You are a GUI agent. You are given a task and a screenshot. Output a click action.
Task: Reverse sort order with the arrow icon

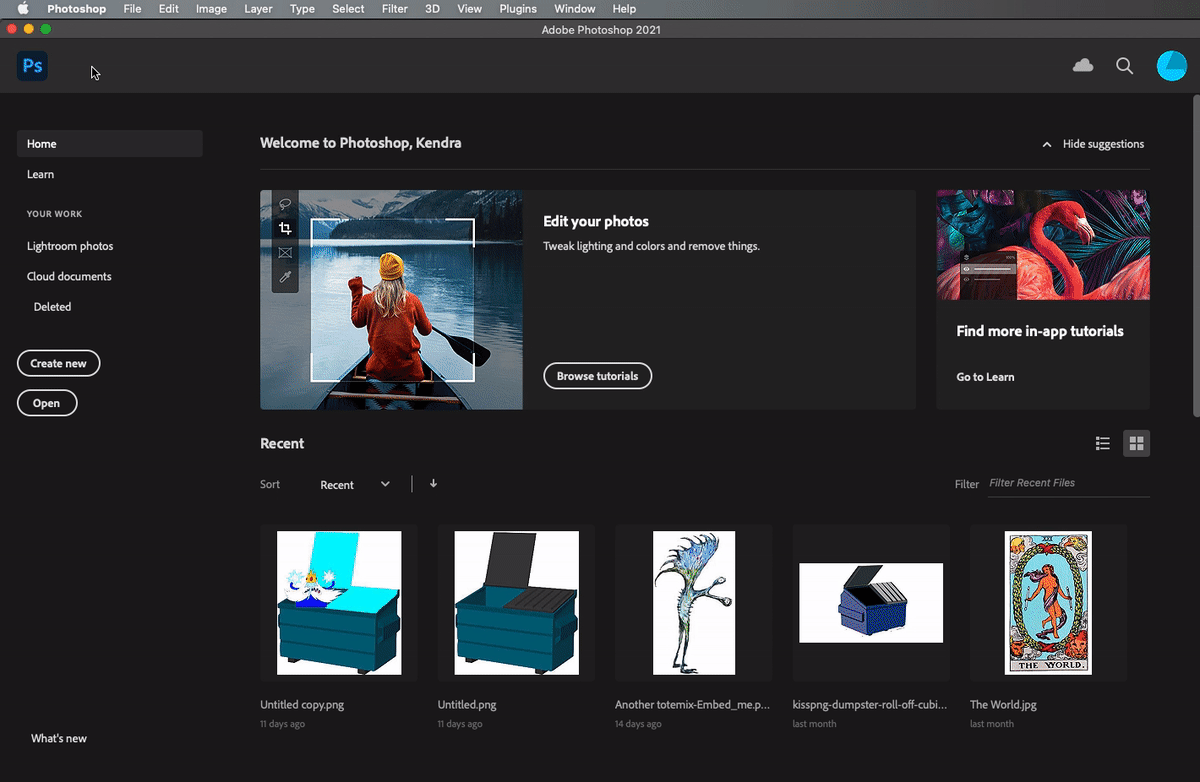(x=433, y=484)
